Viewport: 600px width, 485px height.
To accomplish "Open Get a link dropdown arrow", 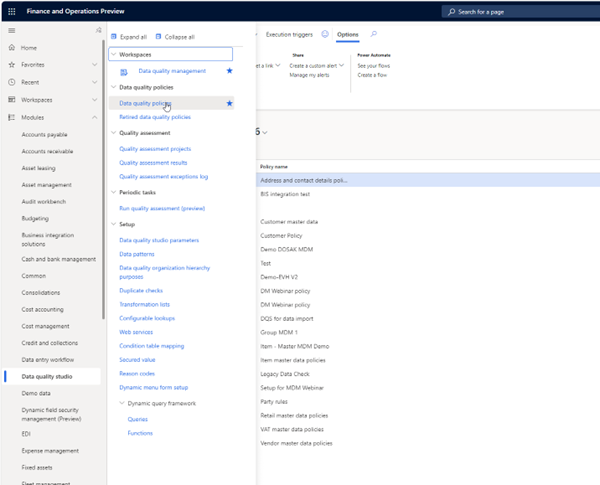I will pyautogui.click(x=278, y=65).
